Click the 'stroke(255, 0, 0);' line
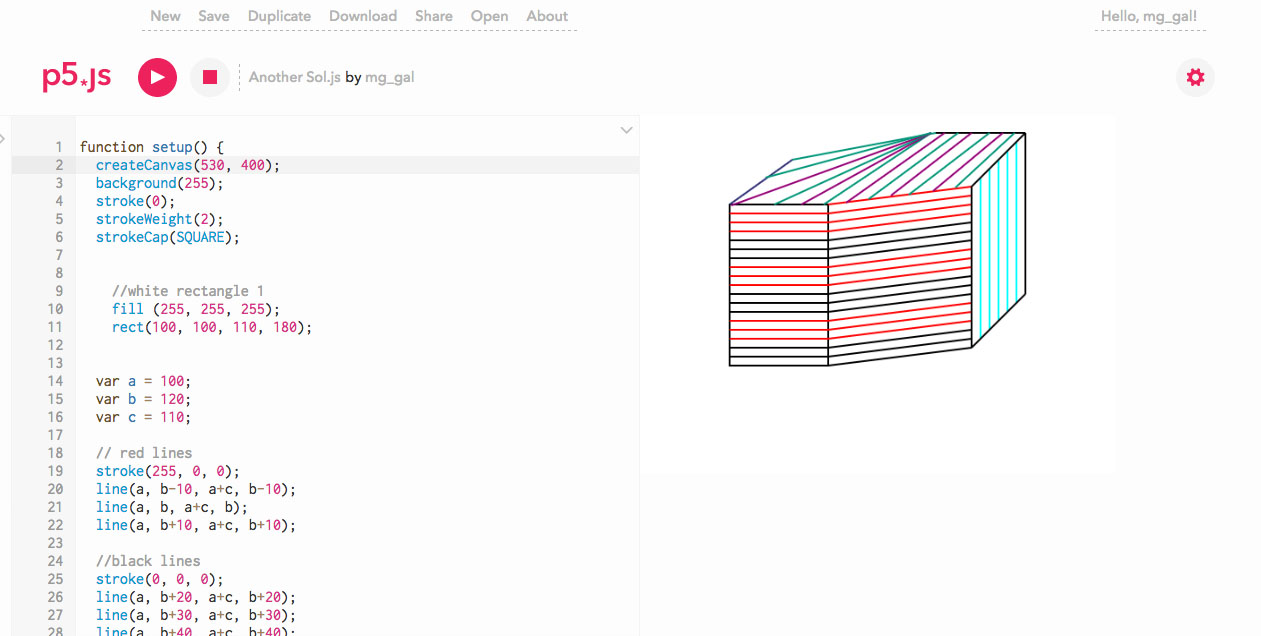The width and height of the screenshot is (1261, 636). [x=168, y=471]
